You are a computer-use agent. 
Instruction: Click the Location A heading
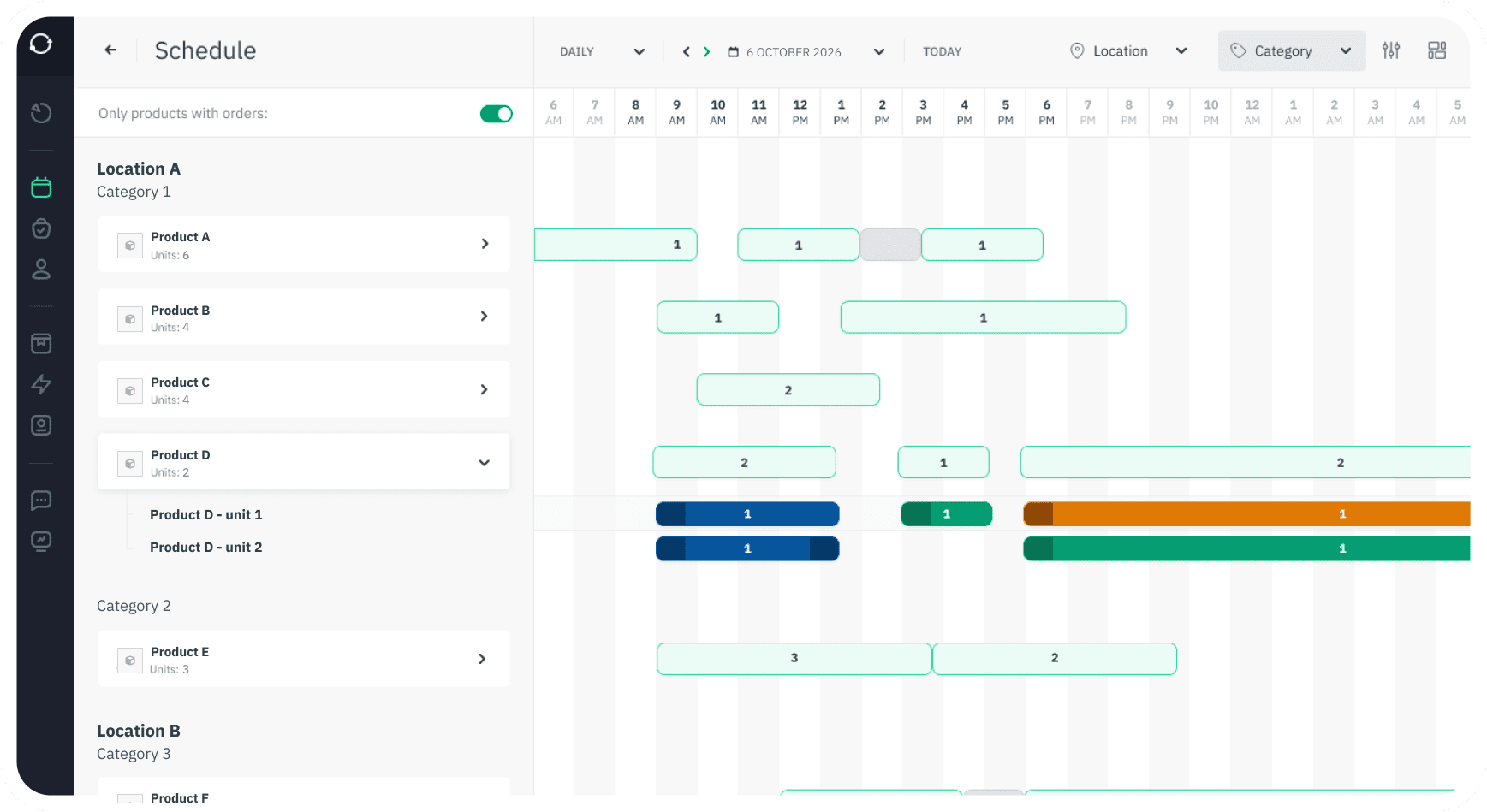[139, 169]
